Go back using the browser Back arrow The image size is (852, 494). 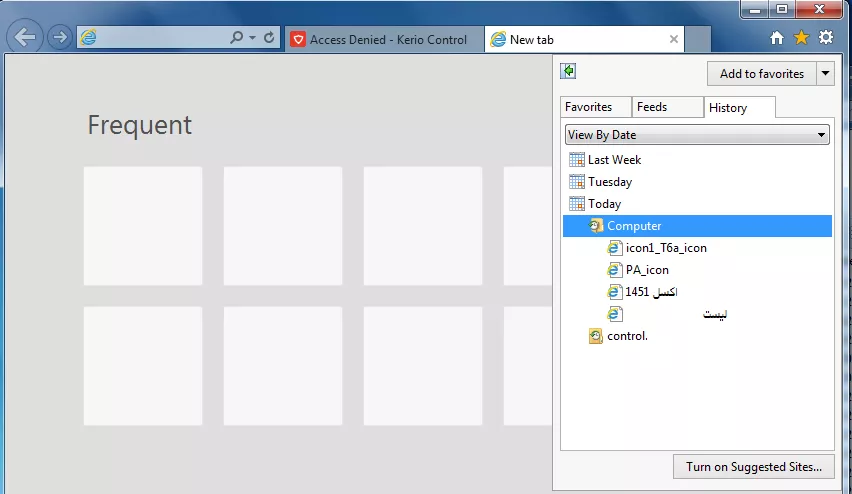coord(25,37)
